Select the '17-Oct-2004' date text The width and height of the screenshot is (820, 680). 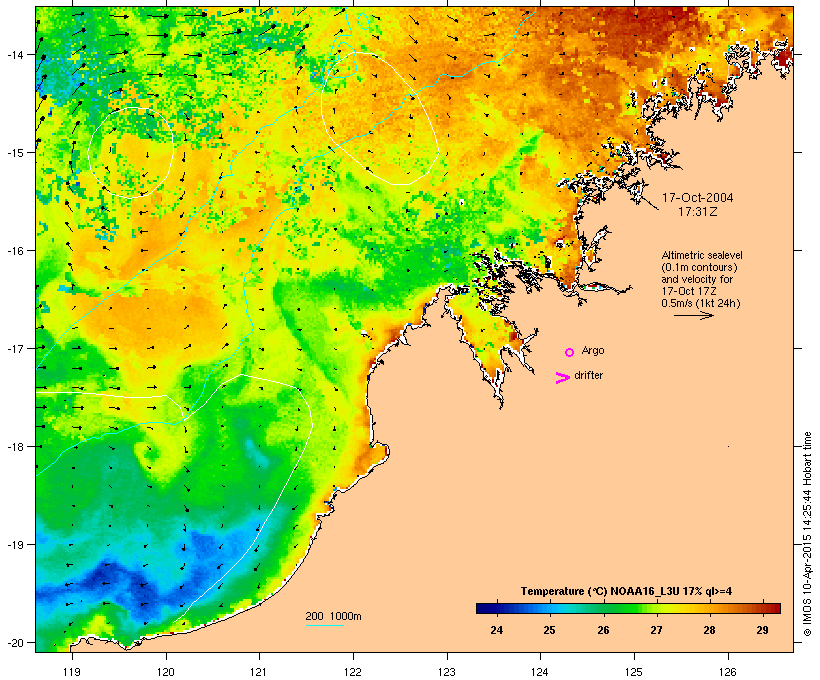coord(698,198)
